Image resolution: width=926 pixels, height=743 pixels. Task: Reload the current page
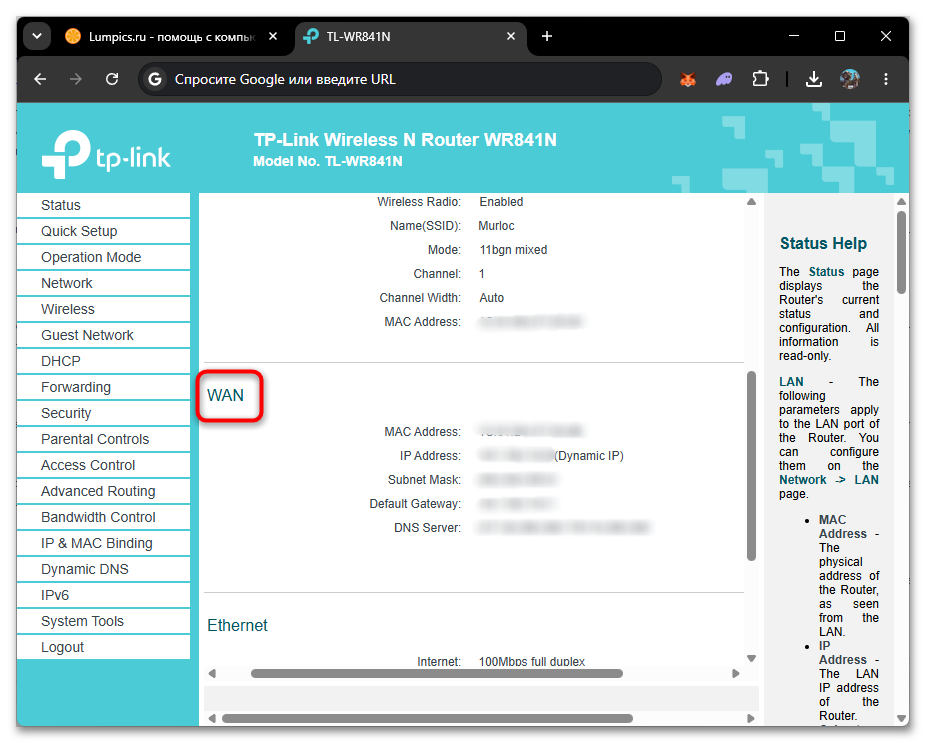(x=112, y=79)
